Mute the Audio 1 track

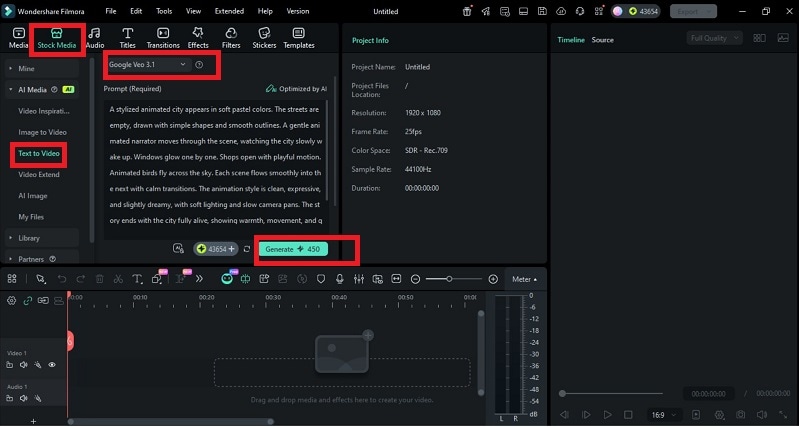[23, 398]
